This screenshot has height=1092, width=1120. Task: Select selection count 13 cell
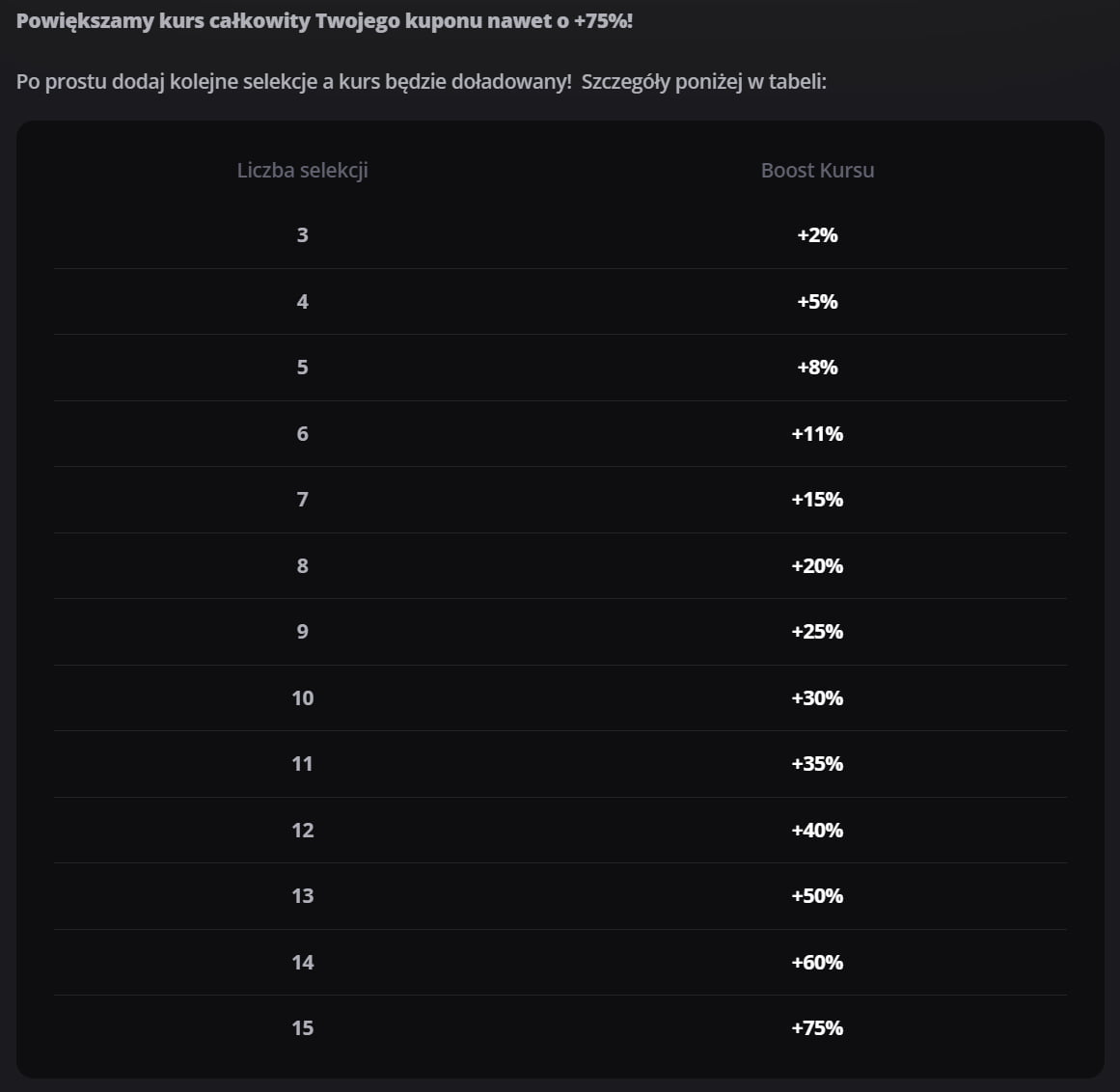click(x=302, y=896)
